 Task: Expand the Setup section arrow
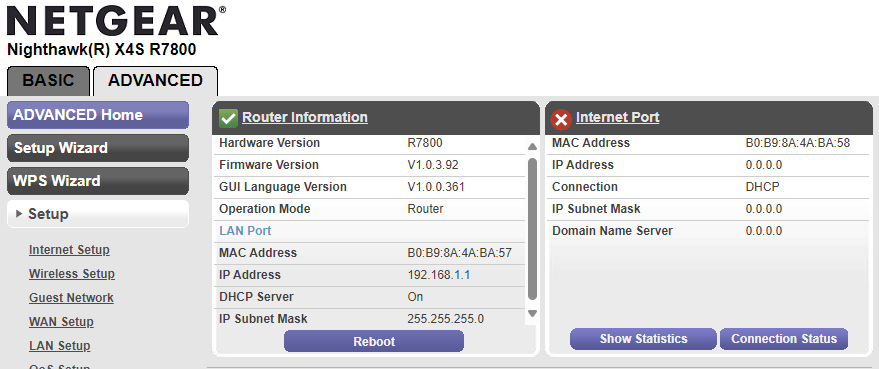pos(20,214)
